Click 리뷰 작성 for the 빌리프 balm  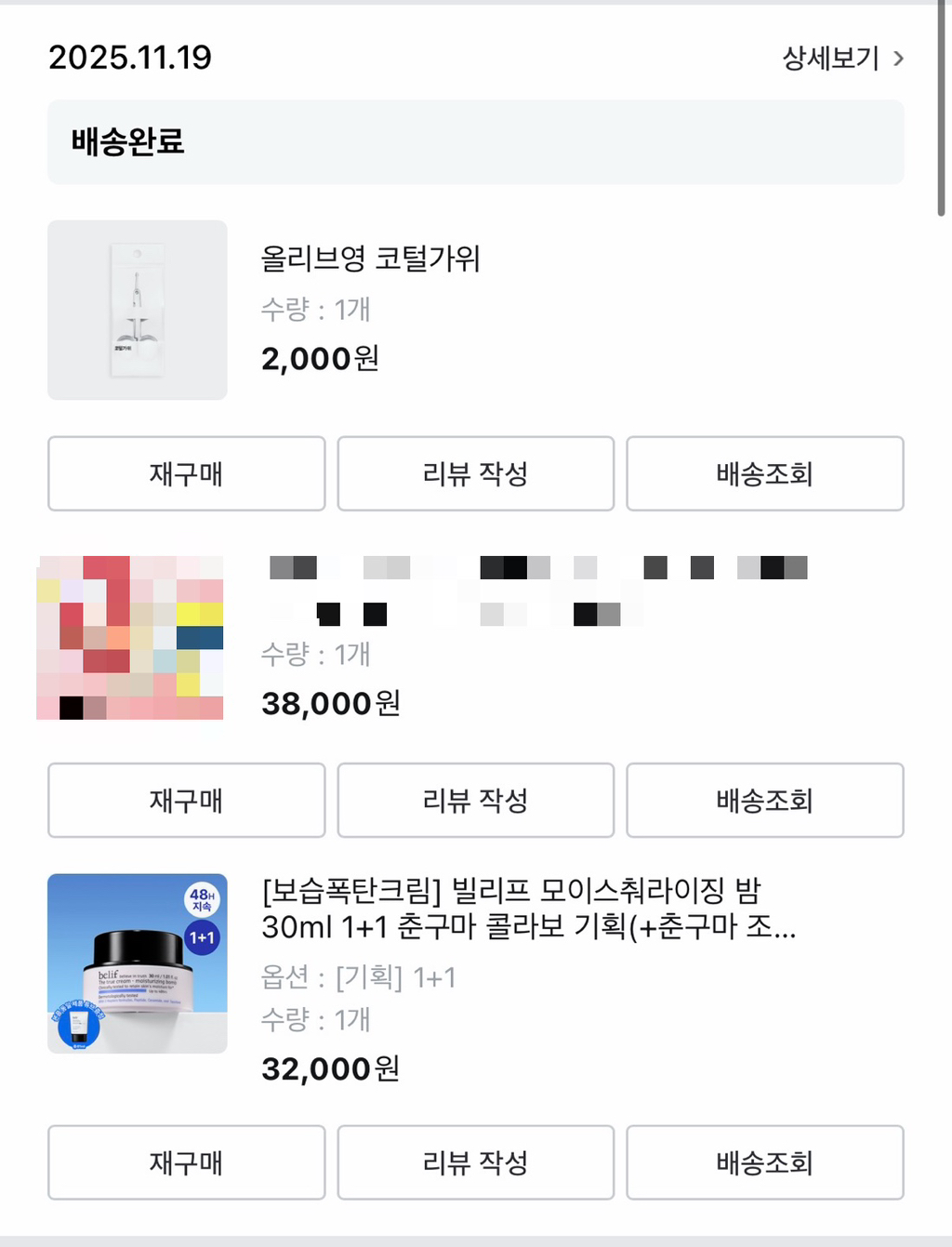click(475, 1162)
